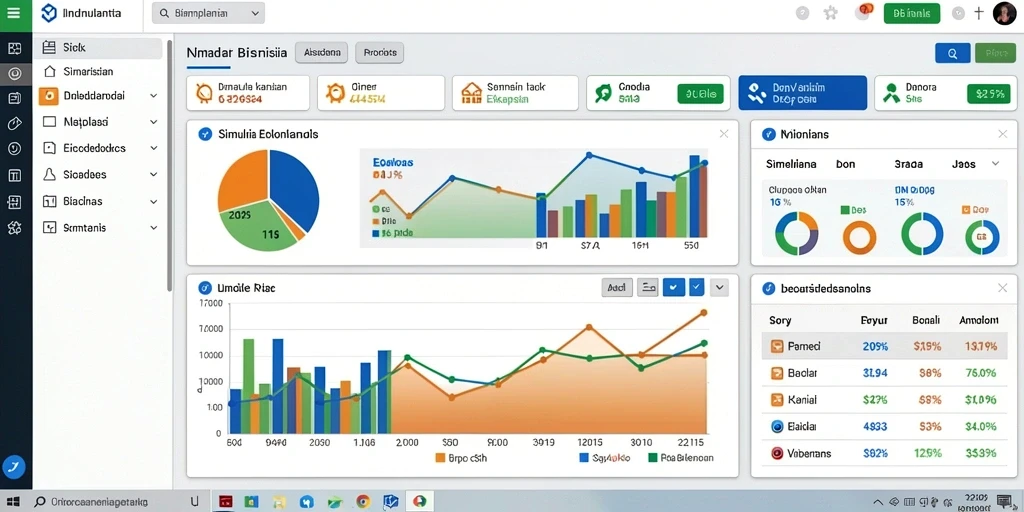Toggle second blue checkbox in Umoile Risc
This screenshot has height=512, width=1024.
[x=697, y=287]
